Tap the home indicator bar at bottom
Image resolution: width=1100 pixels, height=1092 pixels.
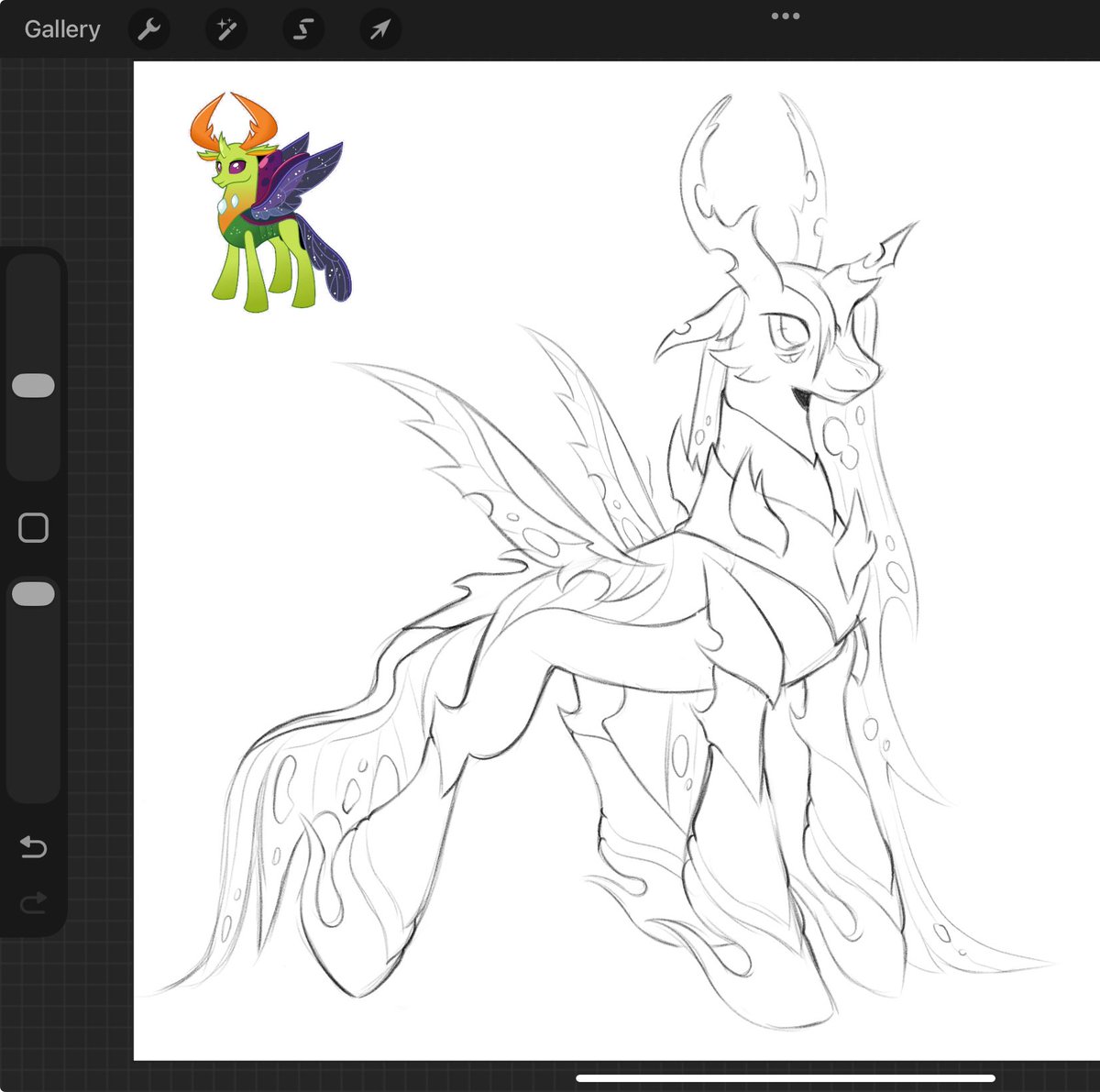[x=786, y=1078]
